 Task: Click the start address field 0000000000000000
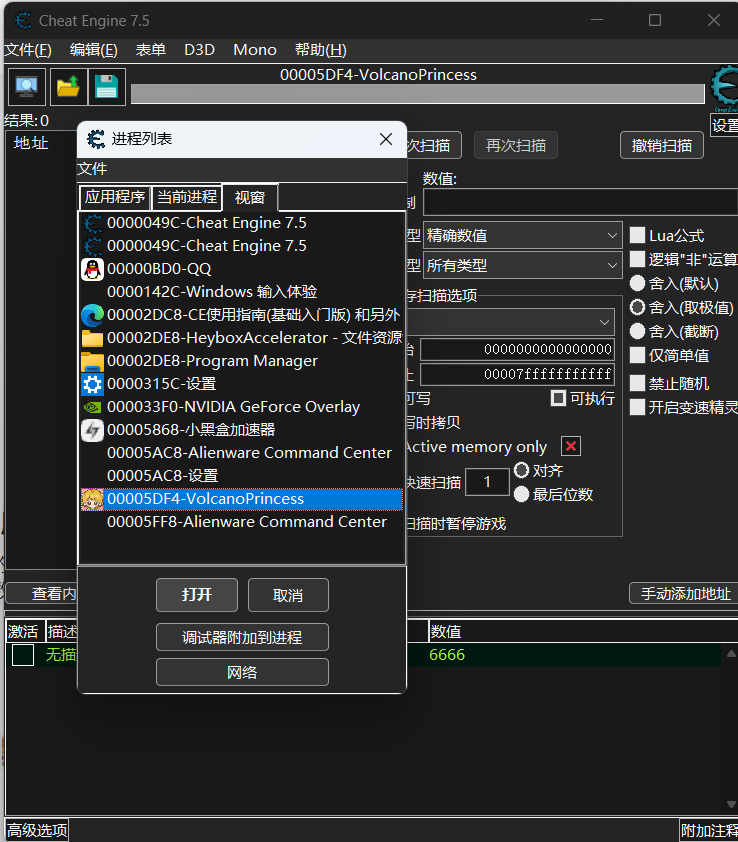pos(517,350)
